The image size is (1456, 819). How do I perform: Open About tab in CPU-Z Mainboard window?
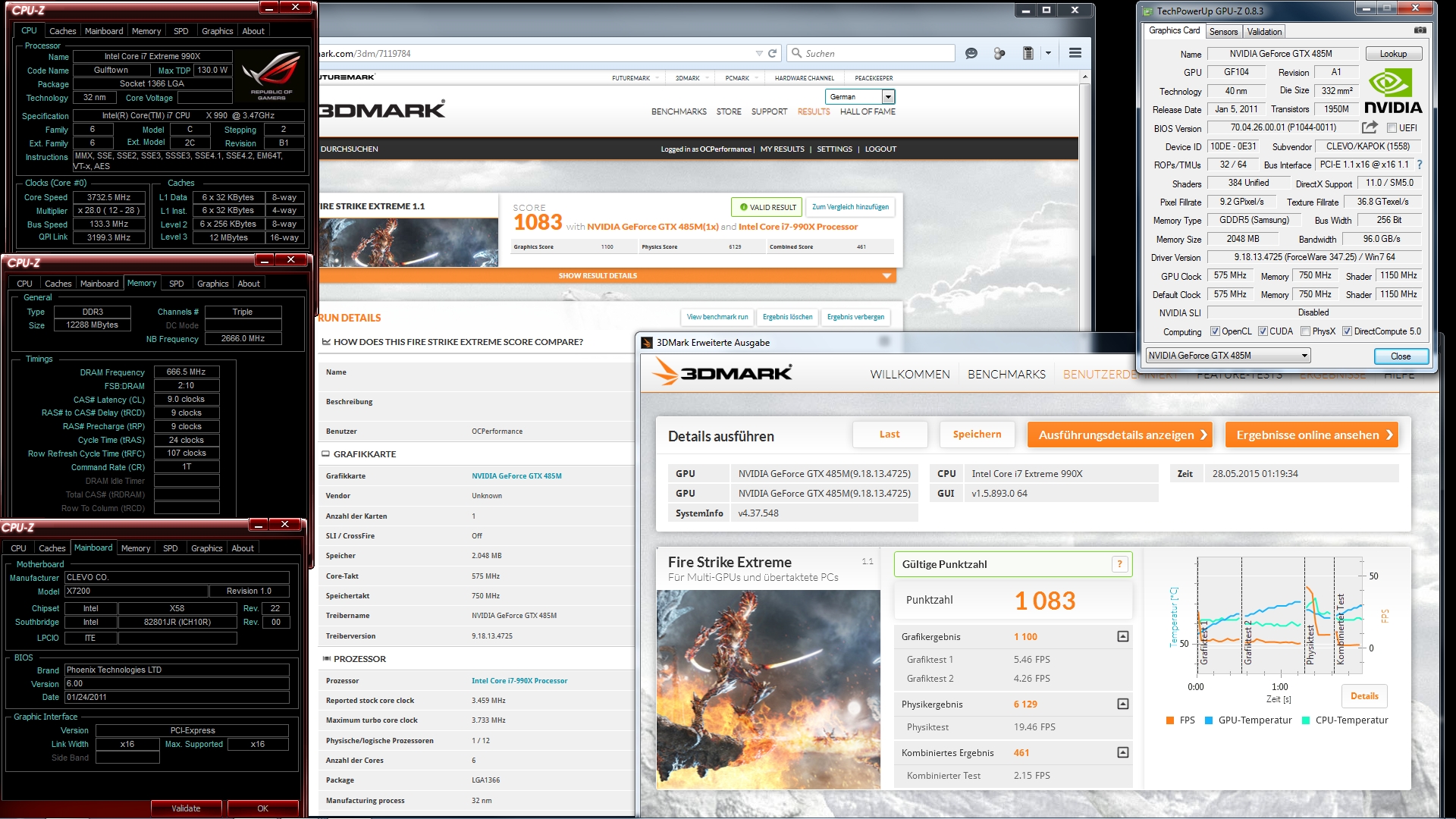(243, 548)
